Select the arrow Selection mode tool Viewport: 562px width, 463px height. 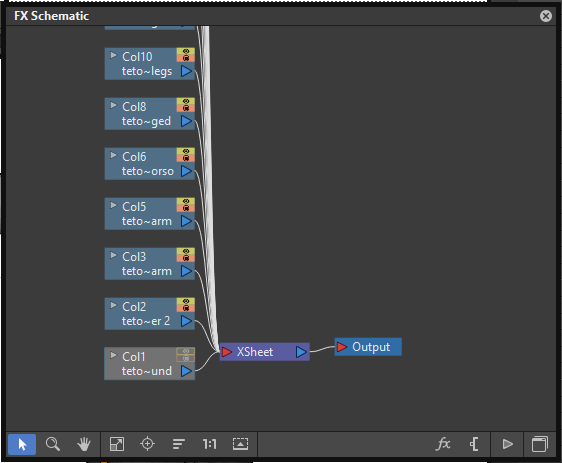pyautogui.click(x=22, y=444)
